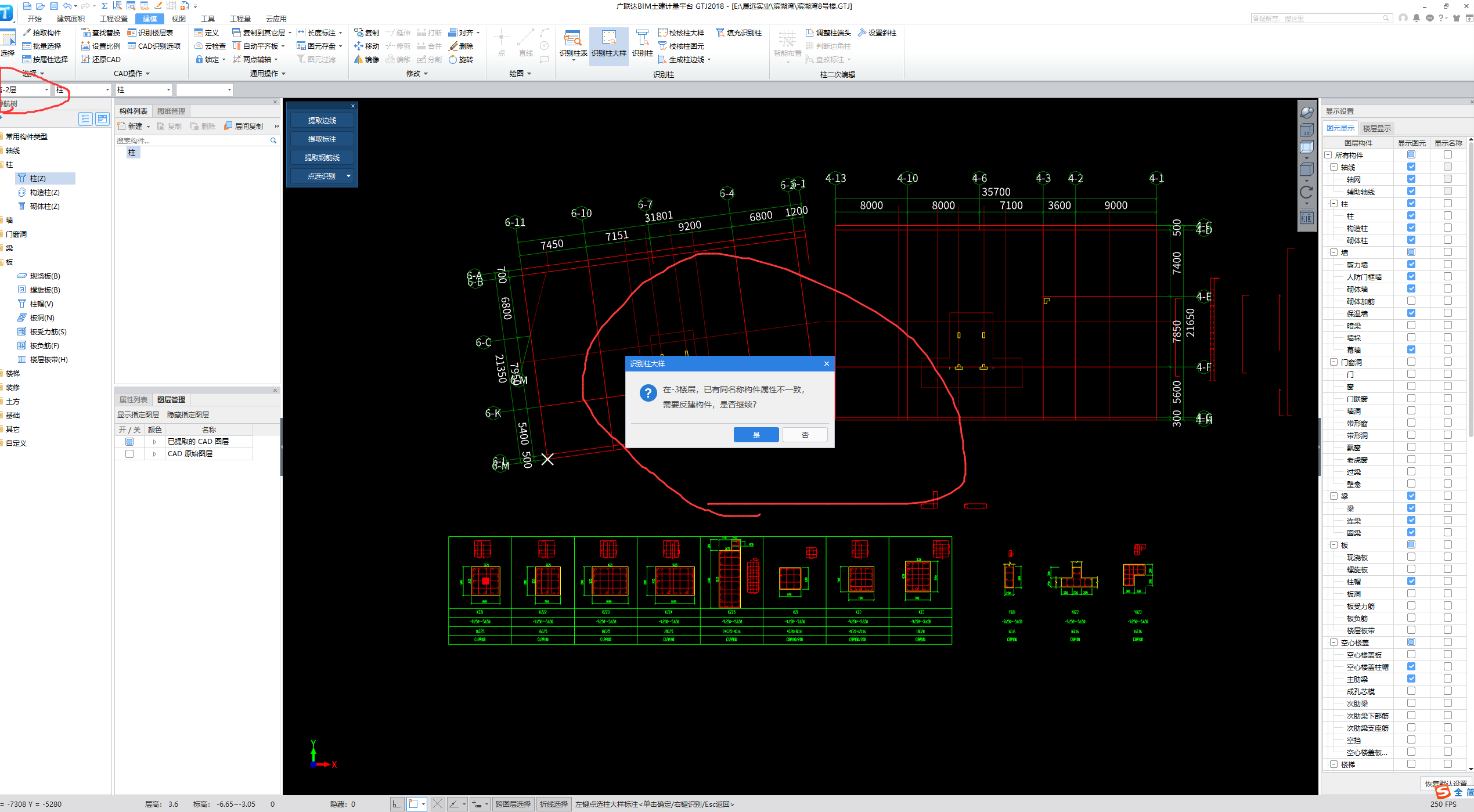This screenshot has height=812, width=1474.
Task: Select 构造柱(Z) in the navigation tree
Action: point(44,193)
